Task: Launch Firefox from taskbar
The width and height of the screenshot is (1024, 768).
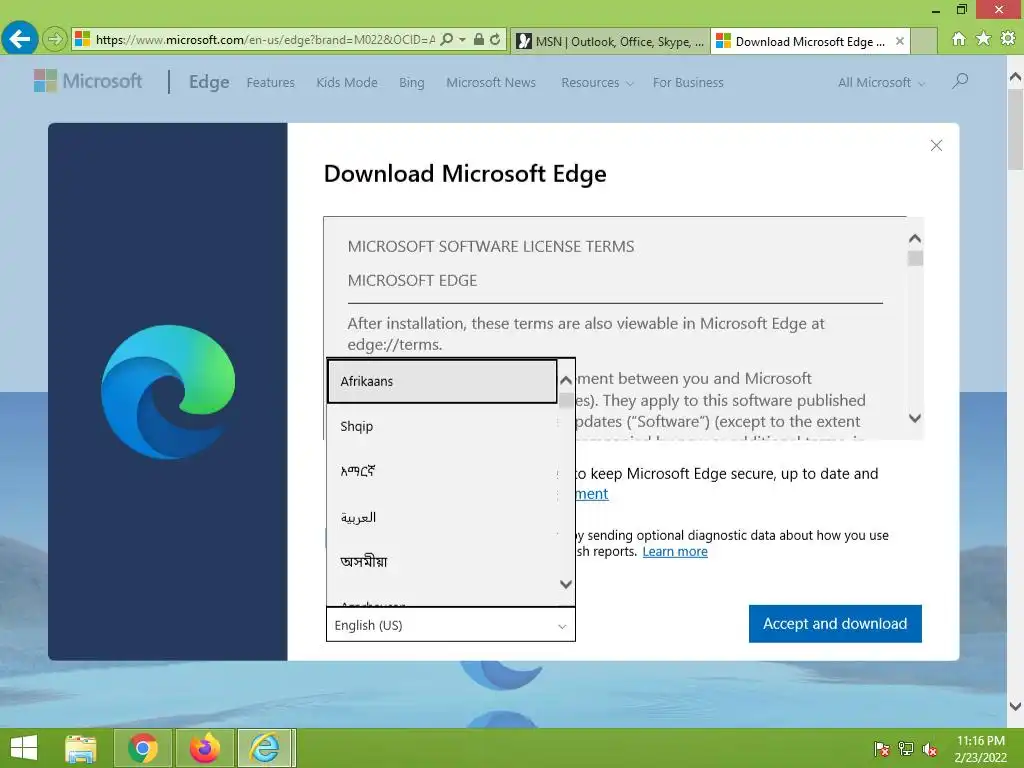Action: [x=204, y=748]
